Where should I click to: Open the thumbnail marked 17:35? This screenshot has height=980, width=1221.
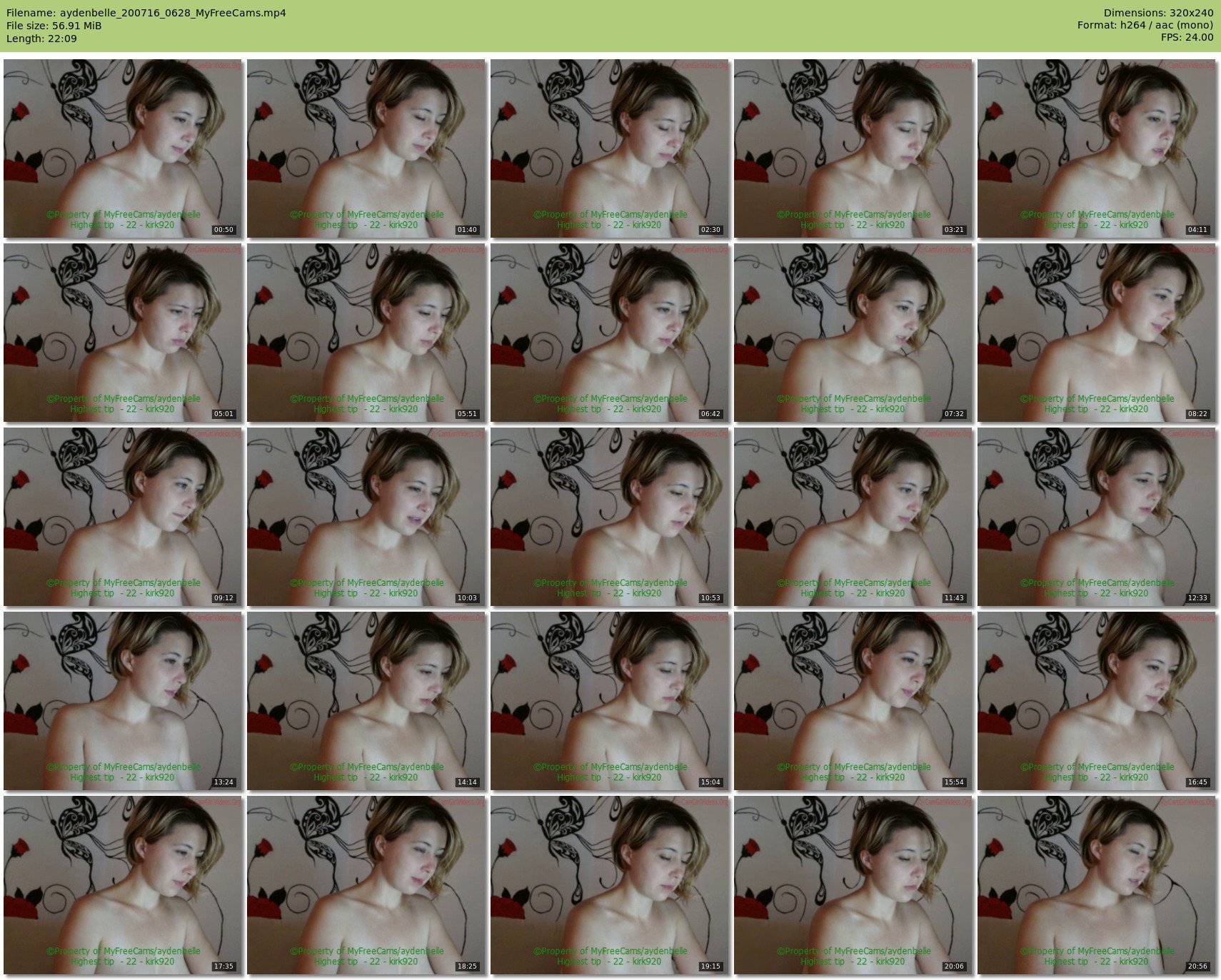coord(123,885)
